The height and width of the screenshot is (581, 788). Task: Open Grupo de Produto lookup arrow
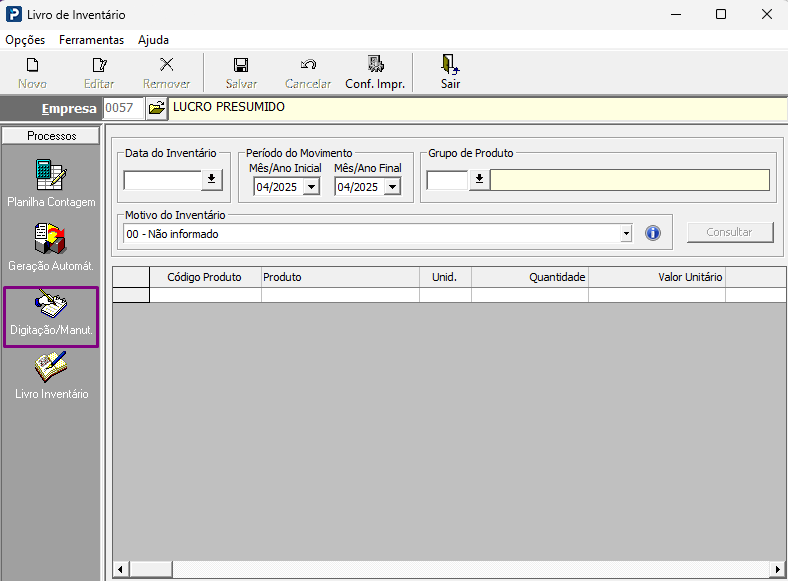(x=479, y=179)
